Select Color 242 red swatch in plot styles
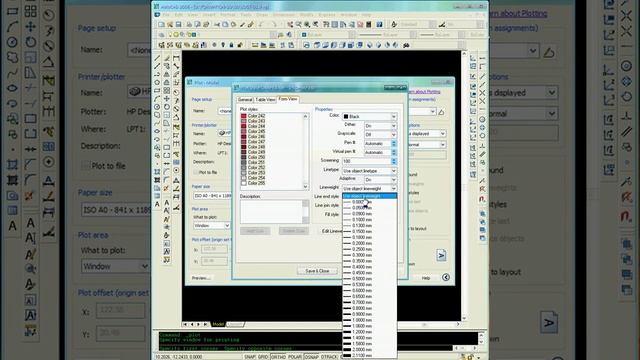640x360 pixels. pos(244,116)
